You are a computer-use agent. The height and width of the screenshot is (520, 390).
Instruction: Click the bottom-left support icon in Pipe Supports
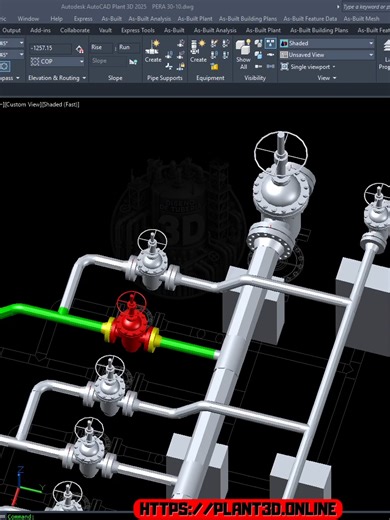pyautogui.click(x=169, y=66)
